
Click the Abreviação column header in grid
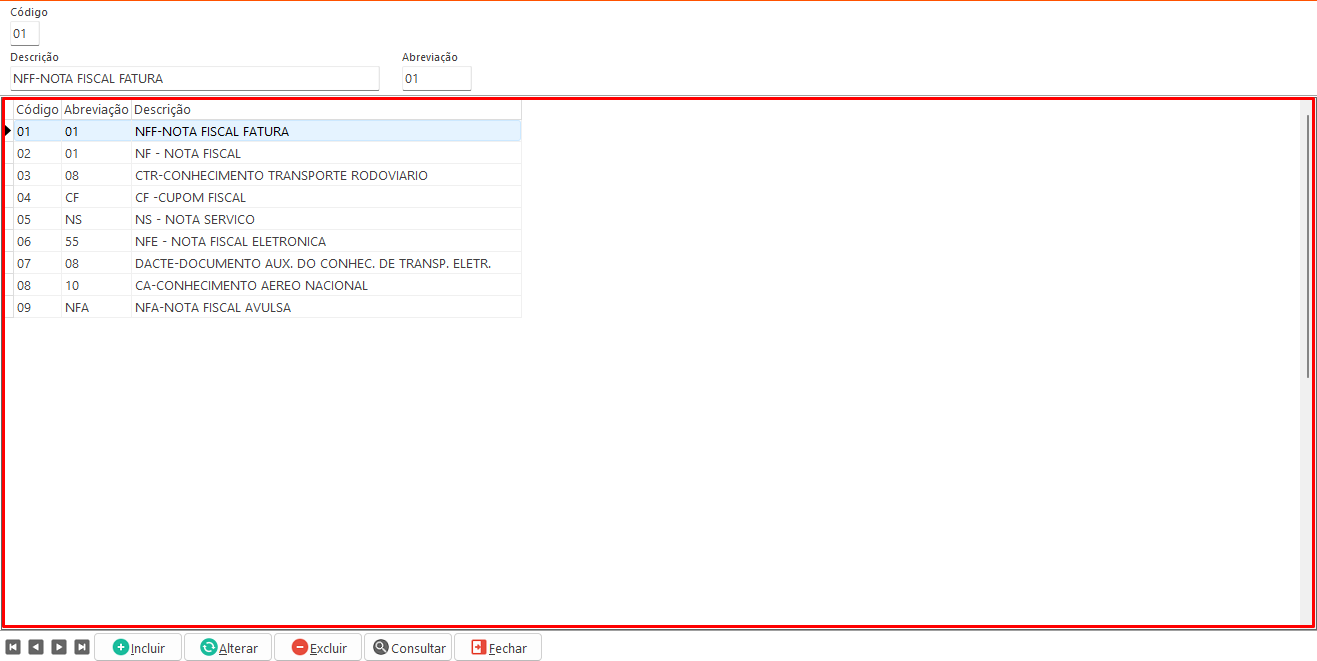point(96,110)
